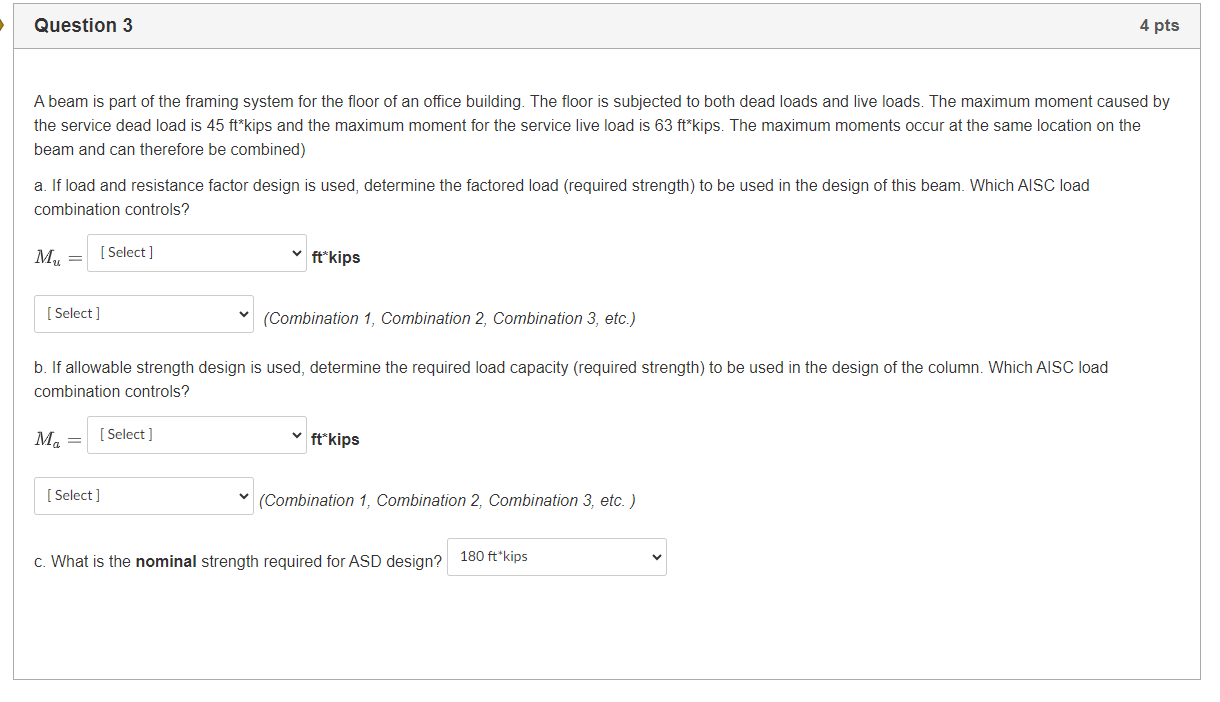Click the part b question text
Viewport: 1220px width, 702px height.
(400, 367)
